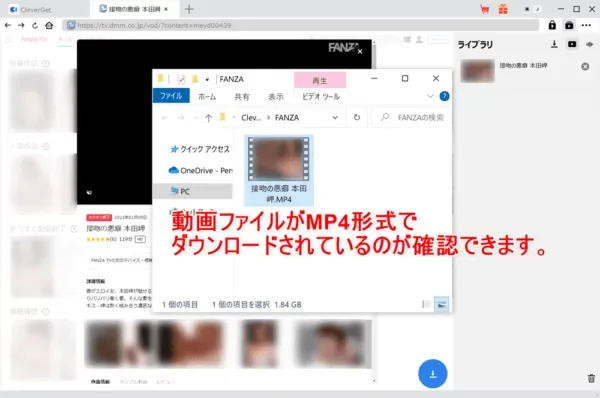This screenshot has height=398, width=600.
Task: Go up one folder in Explorer
Action: [208, 117]
